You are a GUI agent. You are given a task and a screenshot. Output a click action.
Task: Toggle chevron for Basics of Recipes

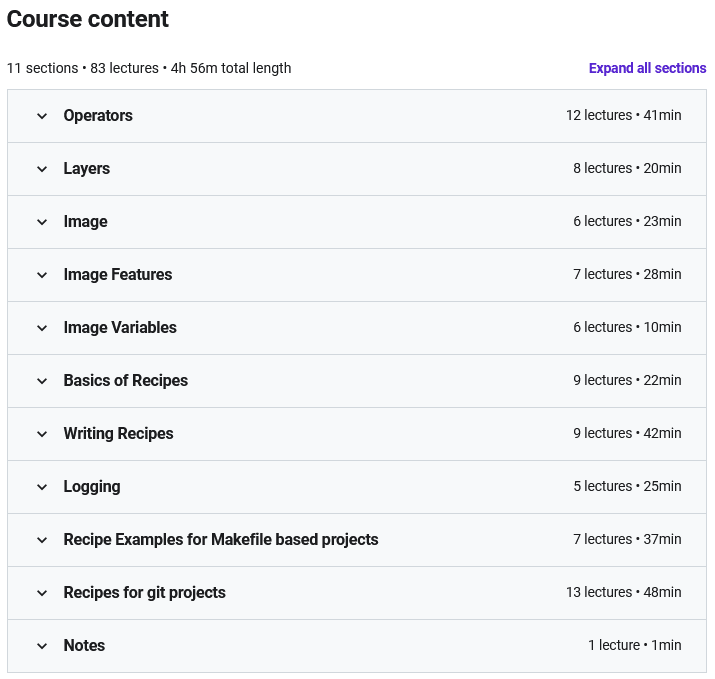click(42, 381)
